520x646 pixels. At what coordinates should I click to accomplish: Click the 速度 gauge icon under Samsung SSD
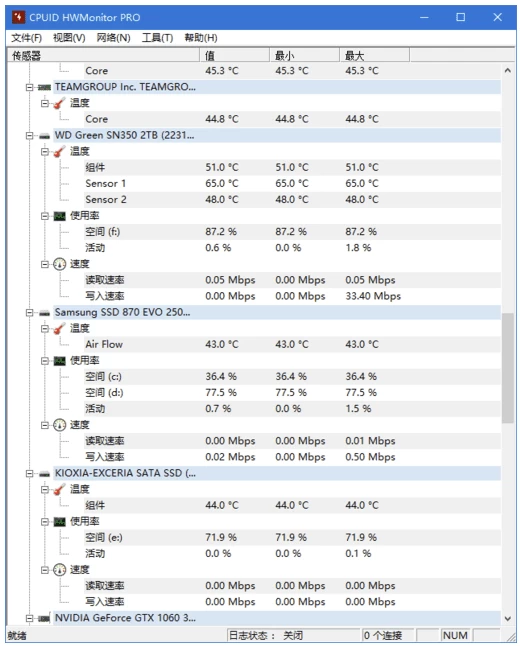click(x=60, y=425)
